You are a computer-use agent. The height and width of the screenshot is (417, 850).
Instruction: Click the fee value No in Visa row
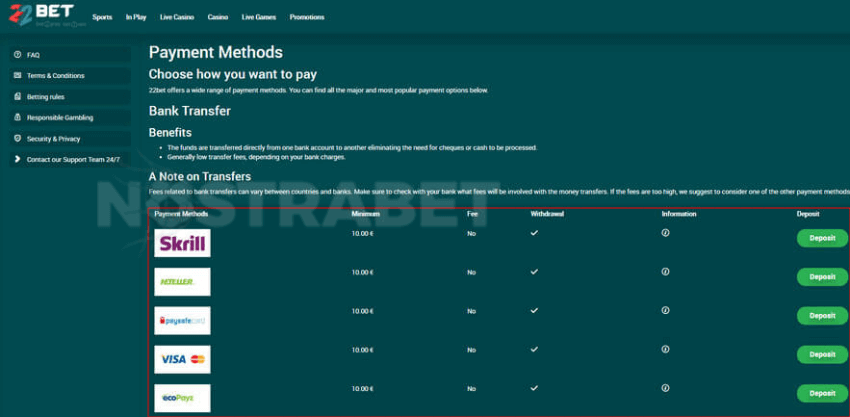pos(472,350)
